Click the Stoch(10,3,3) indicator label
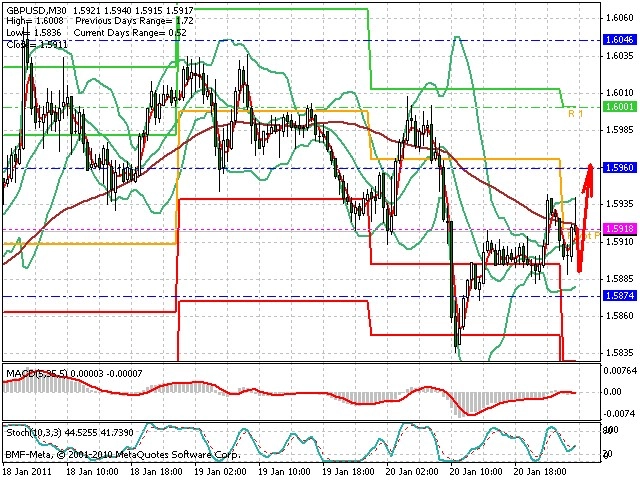Viewport: 640px width, 480px height. [x=34, y=433]
